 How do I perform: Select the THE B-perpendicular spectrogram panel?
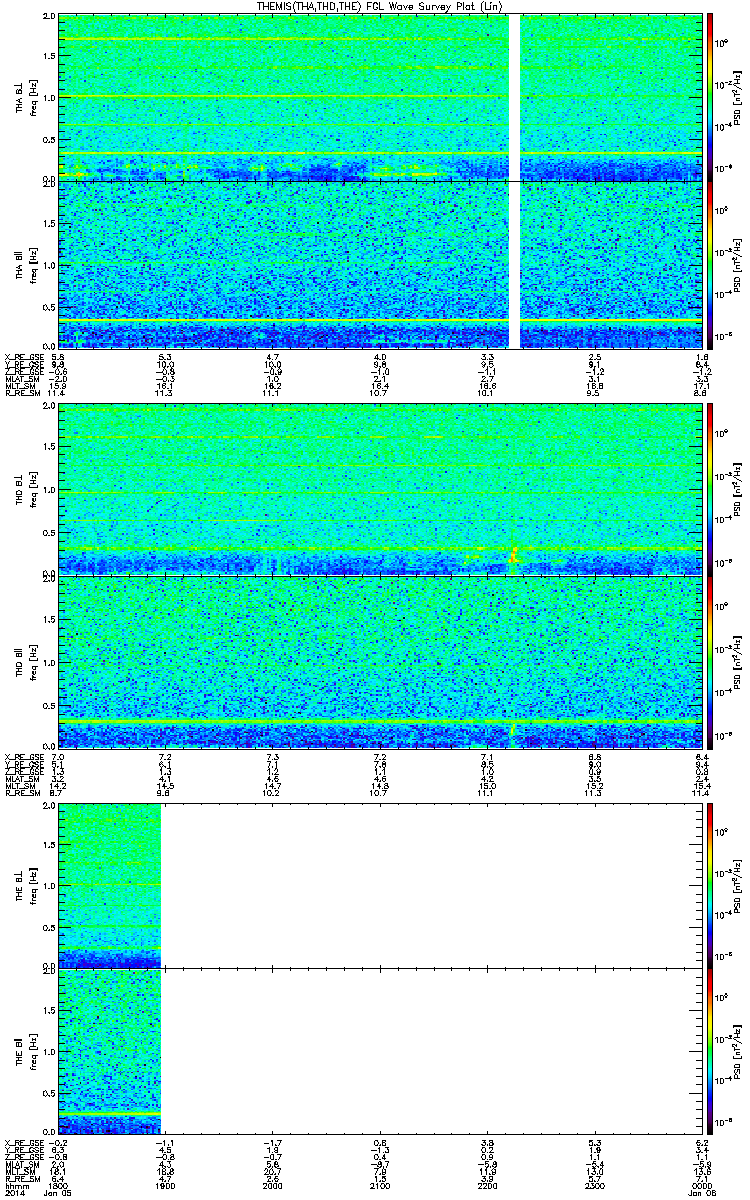378,885
